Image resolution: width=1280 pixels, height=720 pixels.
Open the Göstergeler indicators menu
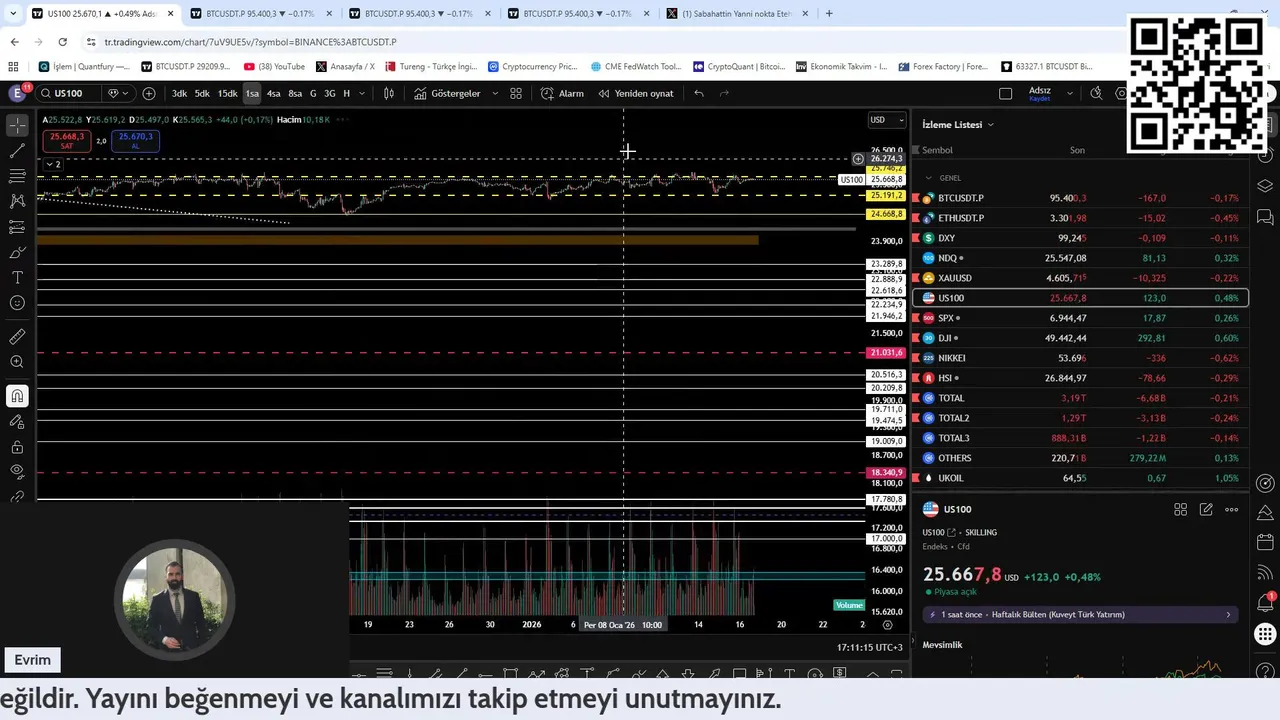click(x=447, y=93)
